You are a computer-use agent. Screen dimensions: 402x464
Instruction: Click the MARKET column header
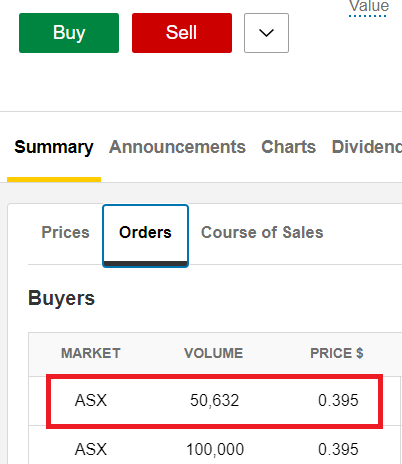pyautogui.click(x=91, y=353)
